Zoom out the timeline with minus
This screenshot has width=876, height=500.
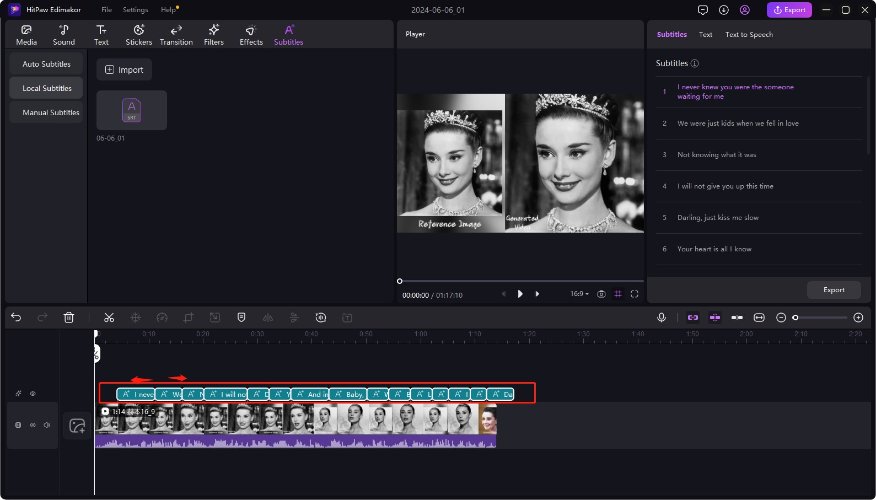click(x=781, y=317)
